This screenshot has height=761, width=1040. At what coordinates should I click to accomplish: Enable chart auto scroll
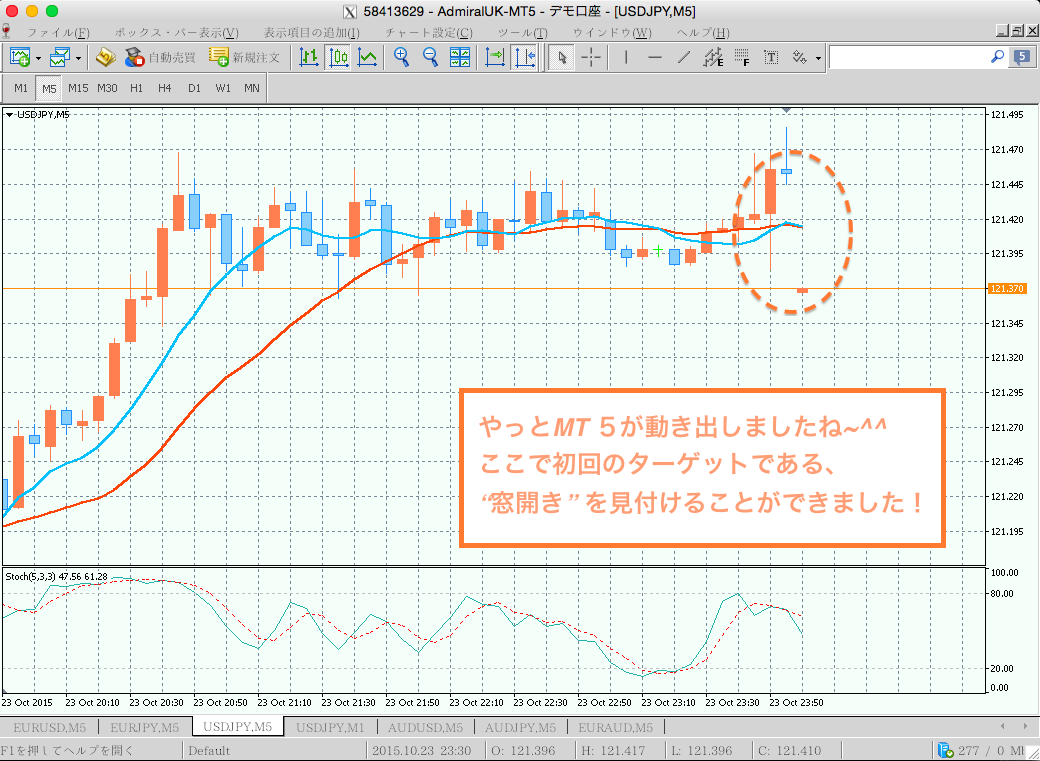[492, 57]
